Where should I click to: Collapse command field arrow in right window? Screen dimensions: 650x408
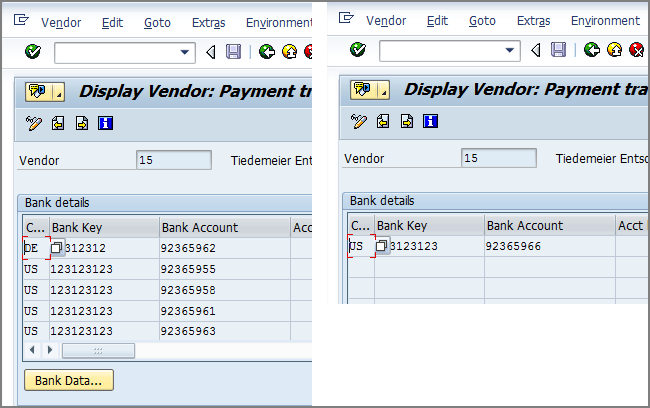click(x=536, y=50)
